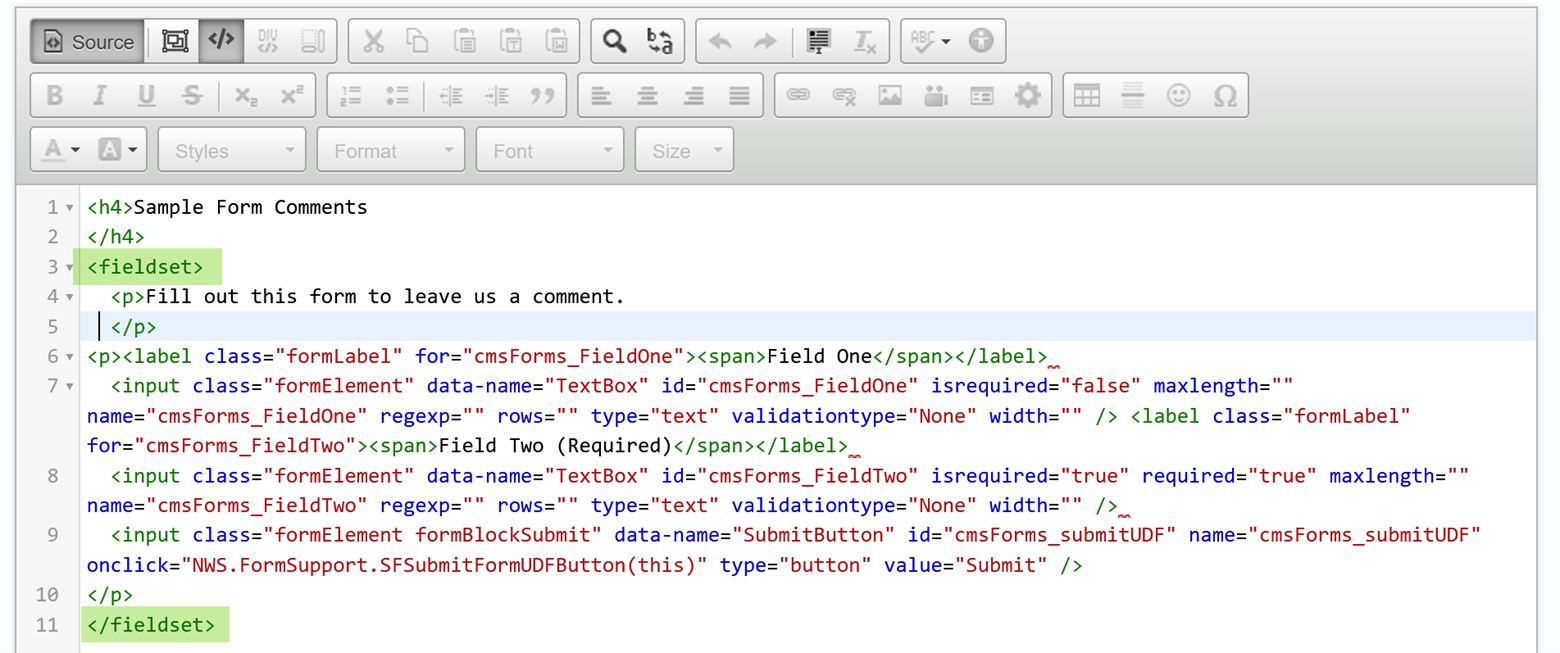Click the Unlink icon

tap(844, 96)
